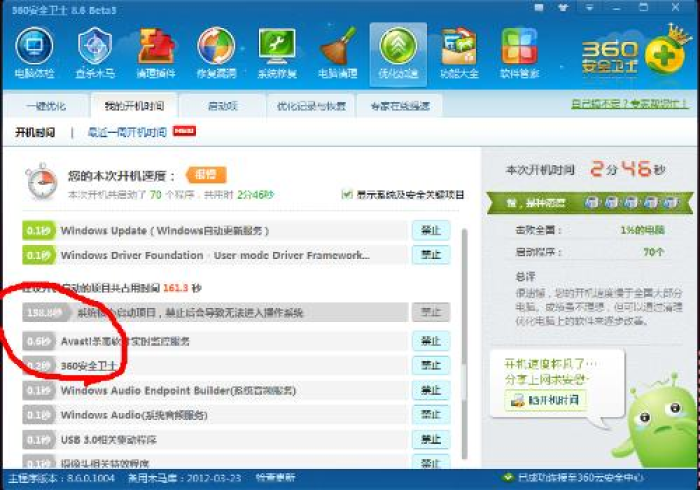Click the star rating badges row
Image resolution: width=700 pixels, height=490 pixels.
(x=631, y=203)
